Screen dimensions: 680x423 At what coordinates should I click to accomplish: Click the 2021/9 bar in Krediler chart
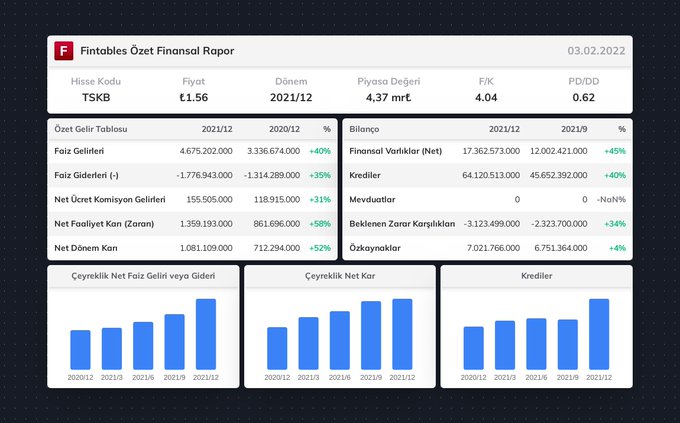(x=568, y=344)
